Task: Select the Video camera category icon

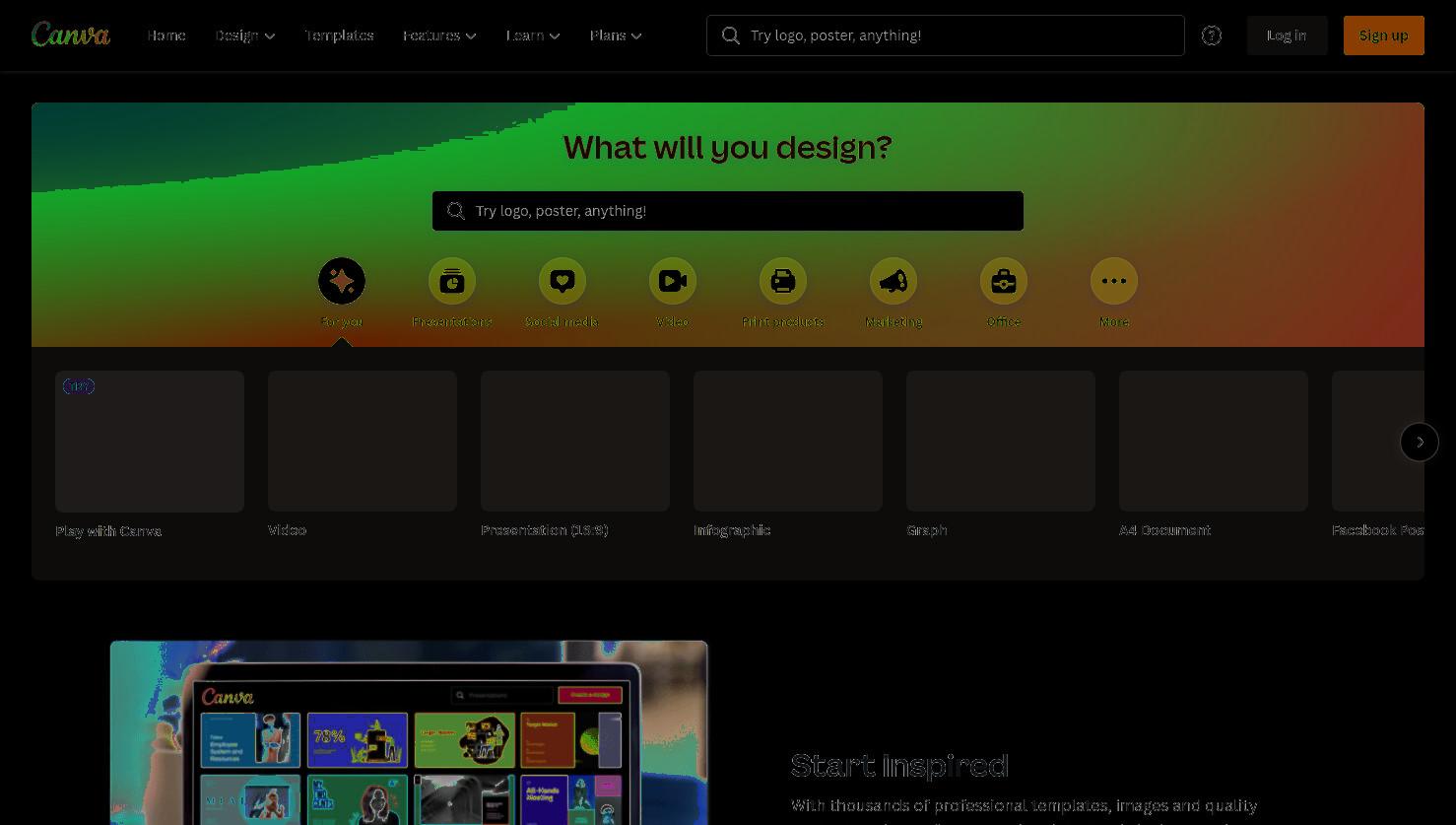Action: [x=673, y=281]
